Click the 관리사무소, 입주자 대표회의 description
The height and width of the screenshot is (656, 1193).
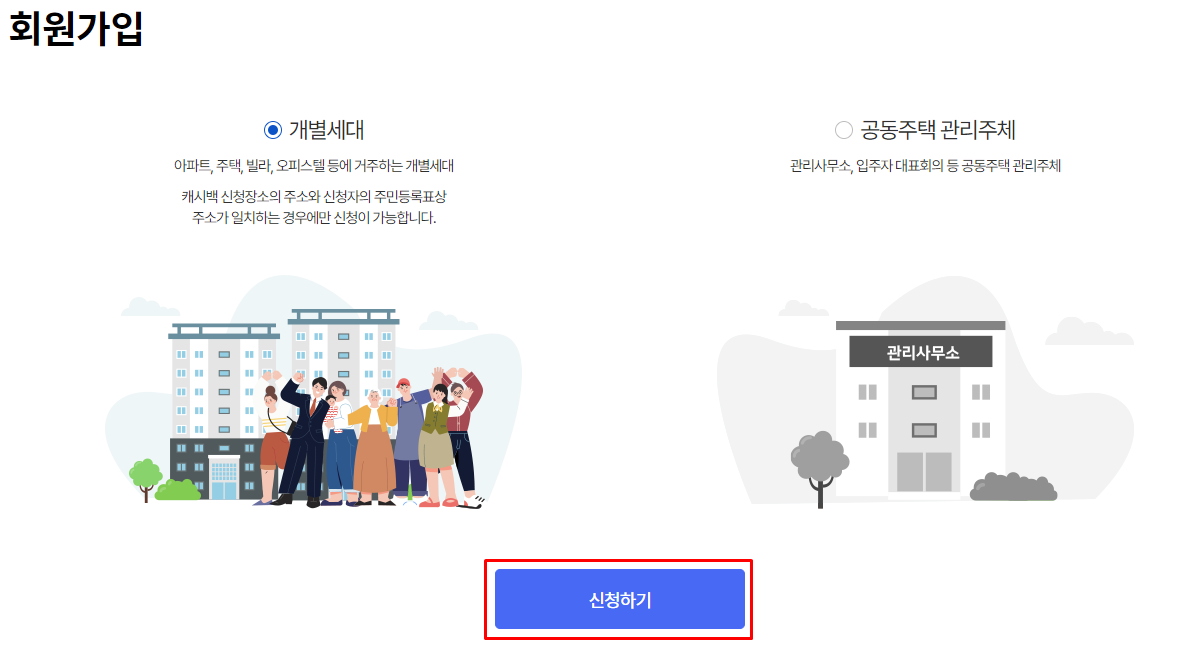pos(925,165)
